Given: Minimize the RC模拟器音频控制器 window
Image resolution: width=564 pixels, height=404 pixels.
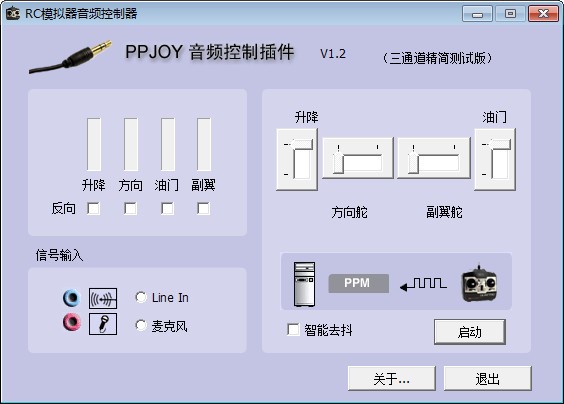Looking at the screenshot, I should (x=477, y=14).
